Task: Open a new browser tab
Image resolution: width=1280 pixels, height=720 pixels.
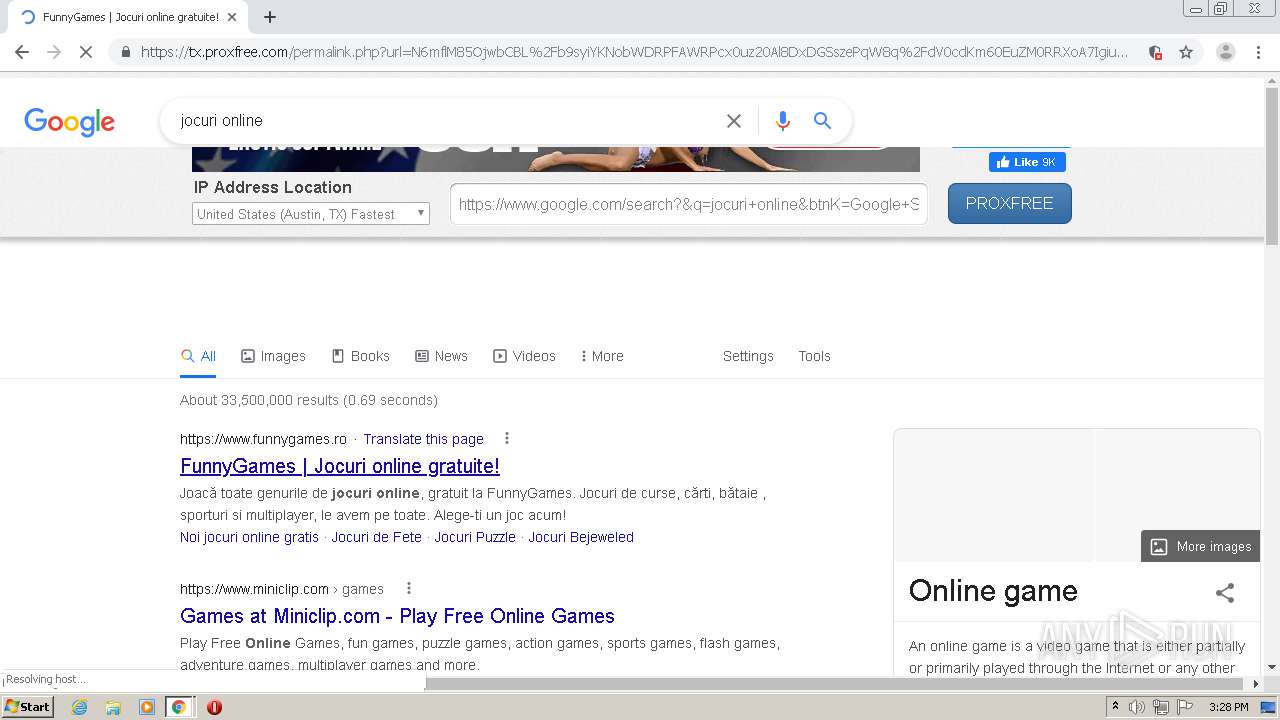Action: [x=270, y=17]
